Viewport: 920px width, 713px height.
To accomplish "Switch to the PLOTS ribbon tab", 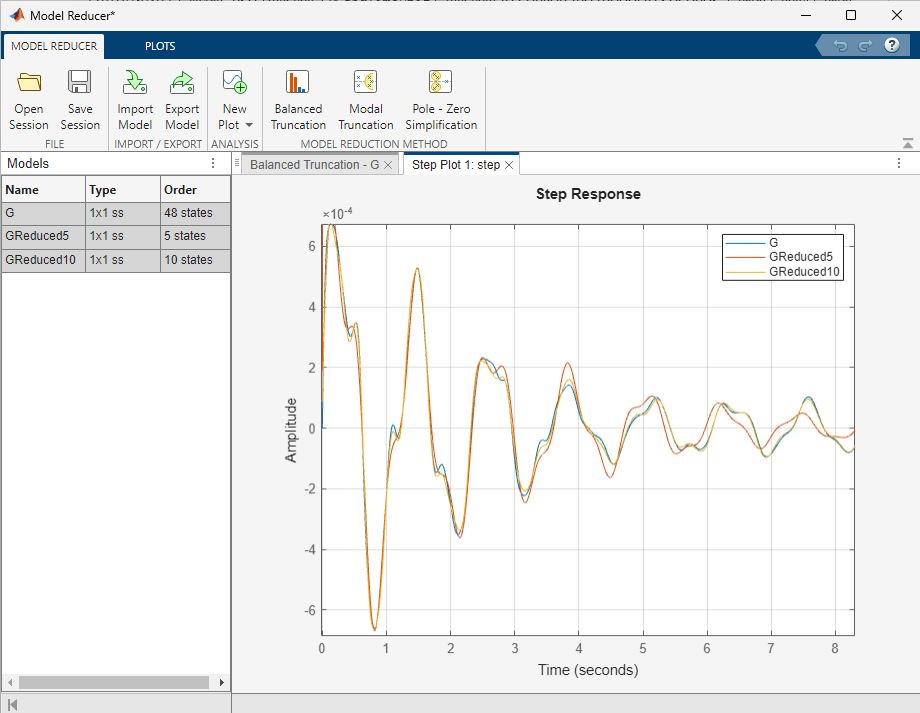I will pos(160,46).
